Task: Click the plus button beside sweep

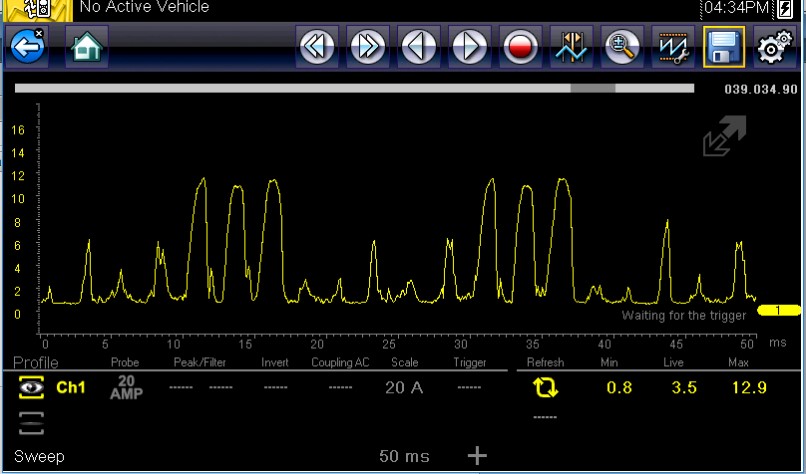Action: click(477, 456)
